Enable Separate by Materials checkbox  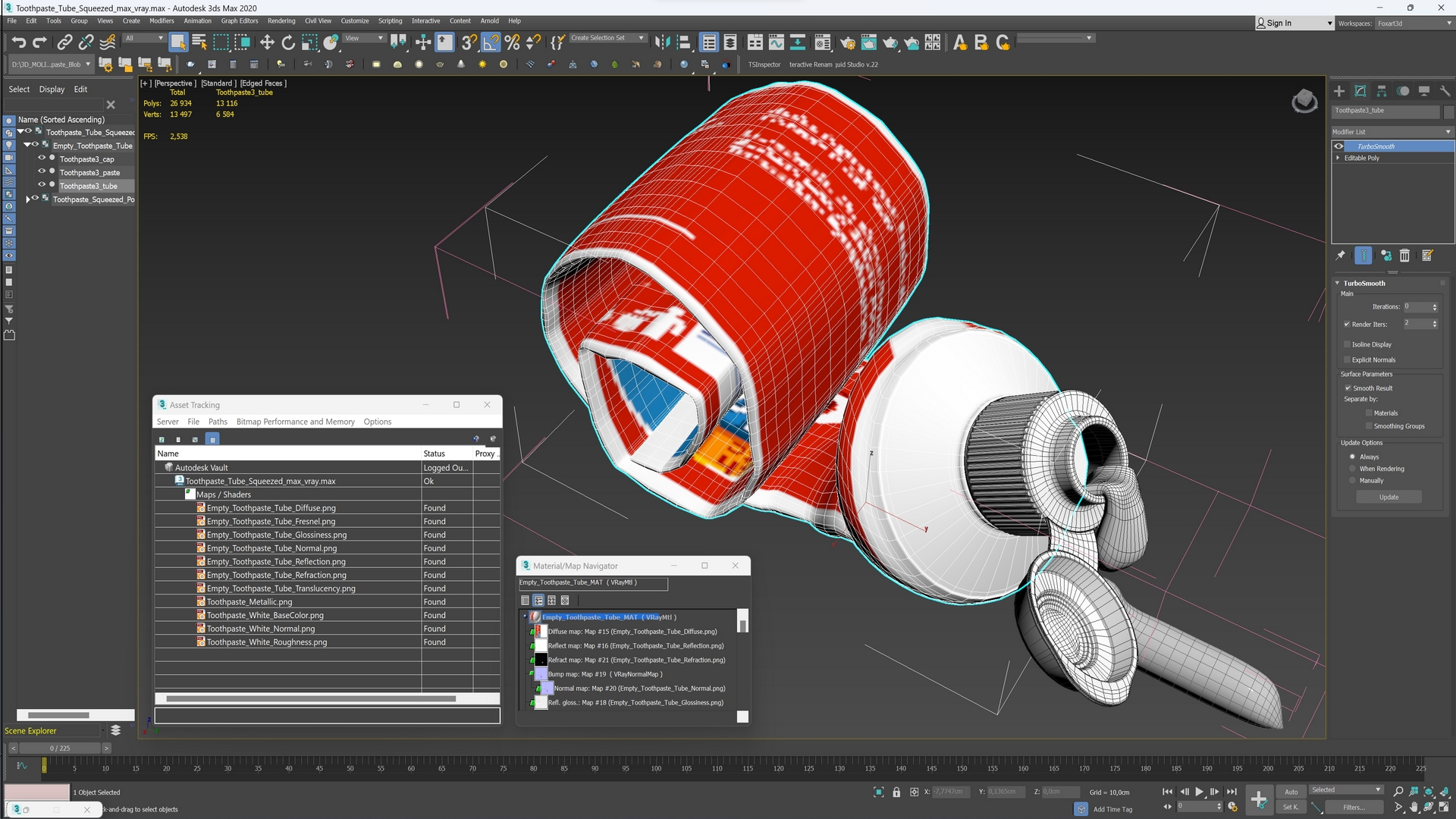point(1369,413)
